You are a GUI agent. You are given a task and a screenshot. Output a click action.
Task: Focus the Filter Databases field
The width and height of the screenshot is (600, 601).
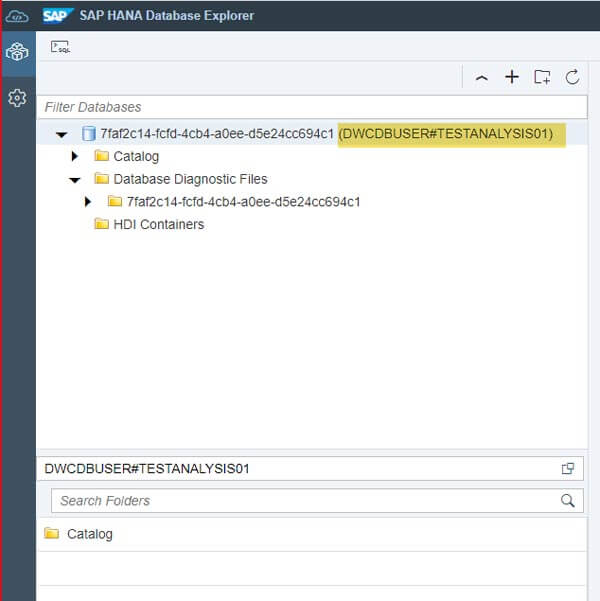coord(312,107)
